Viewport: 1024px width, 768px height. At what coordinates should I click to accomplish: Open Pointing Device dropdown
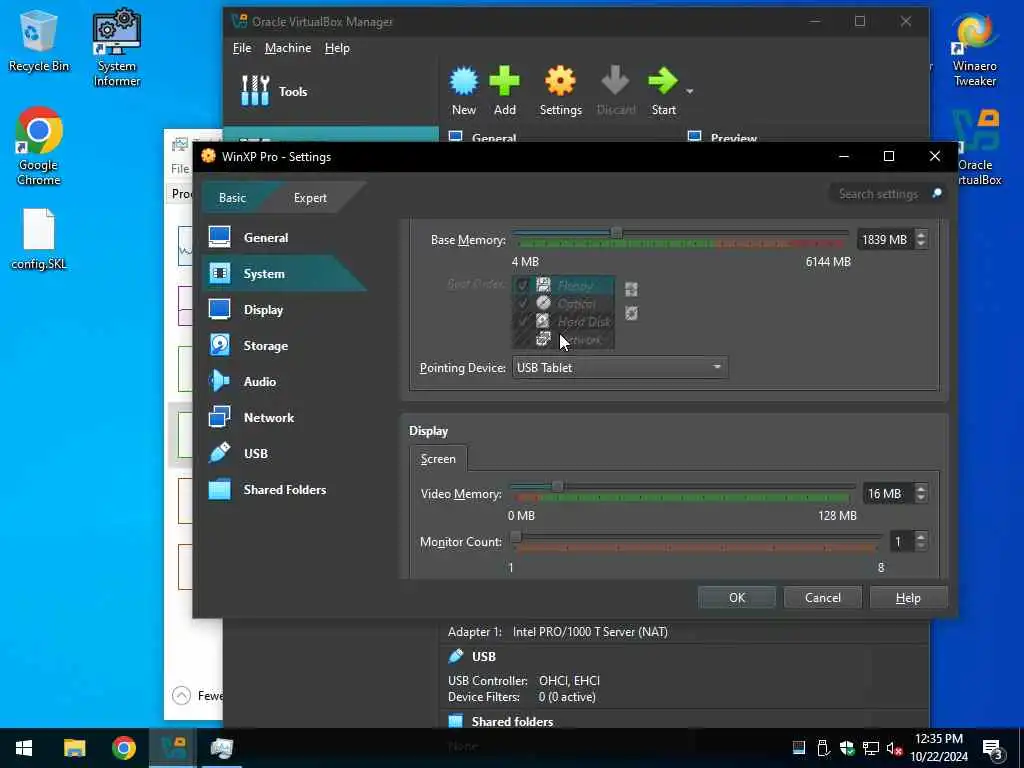pyautogui.click(x=620, y=368)
